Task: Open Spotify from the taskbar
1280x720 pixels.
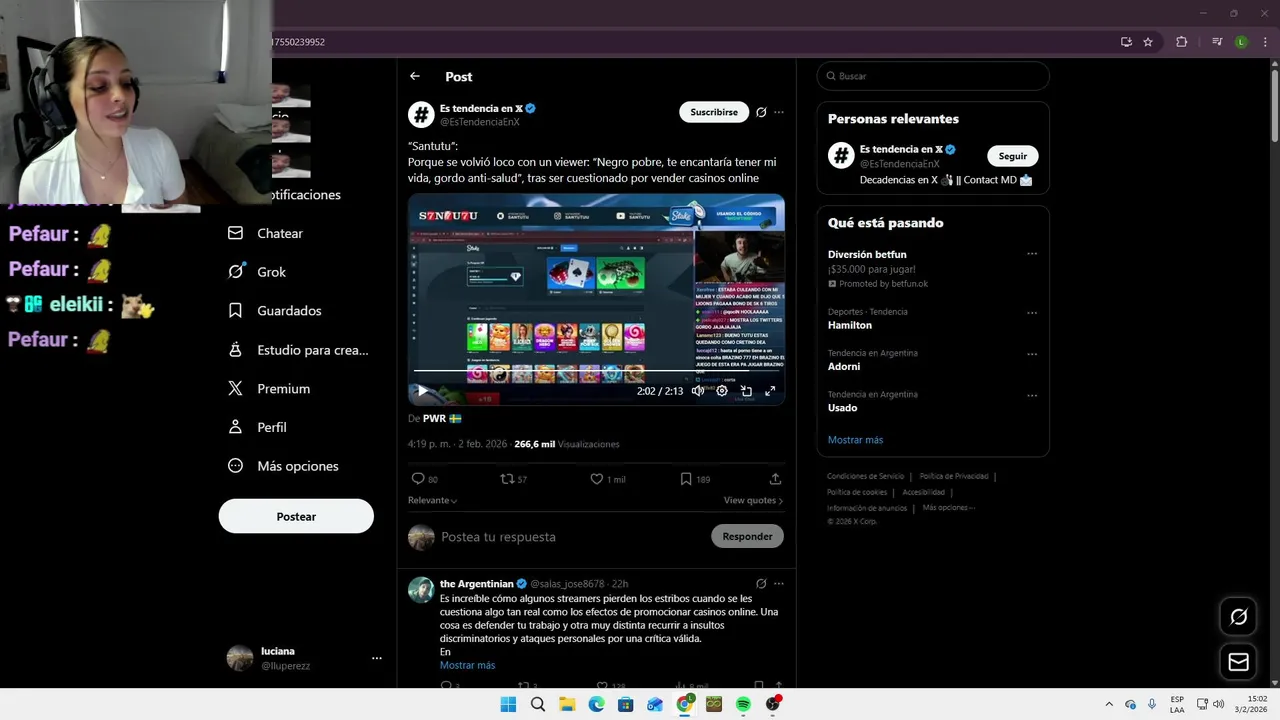Action: point(743,704)
